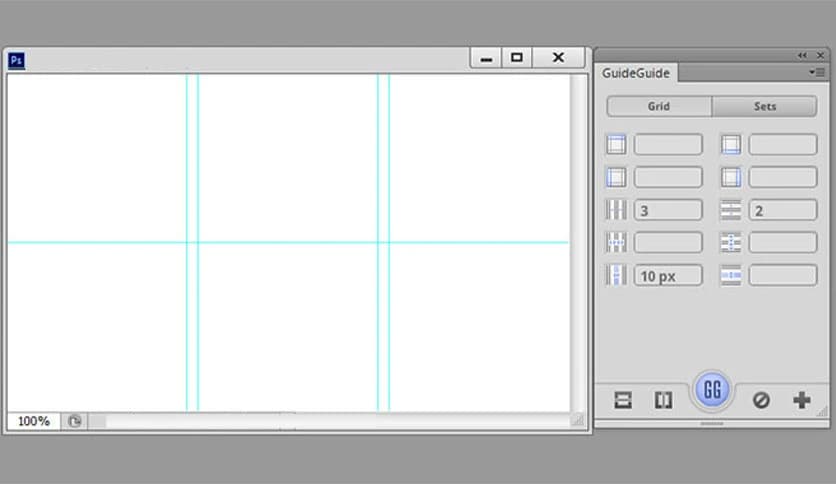Clear all guides with the no-entry icon

(x=761, y=400)
